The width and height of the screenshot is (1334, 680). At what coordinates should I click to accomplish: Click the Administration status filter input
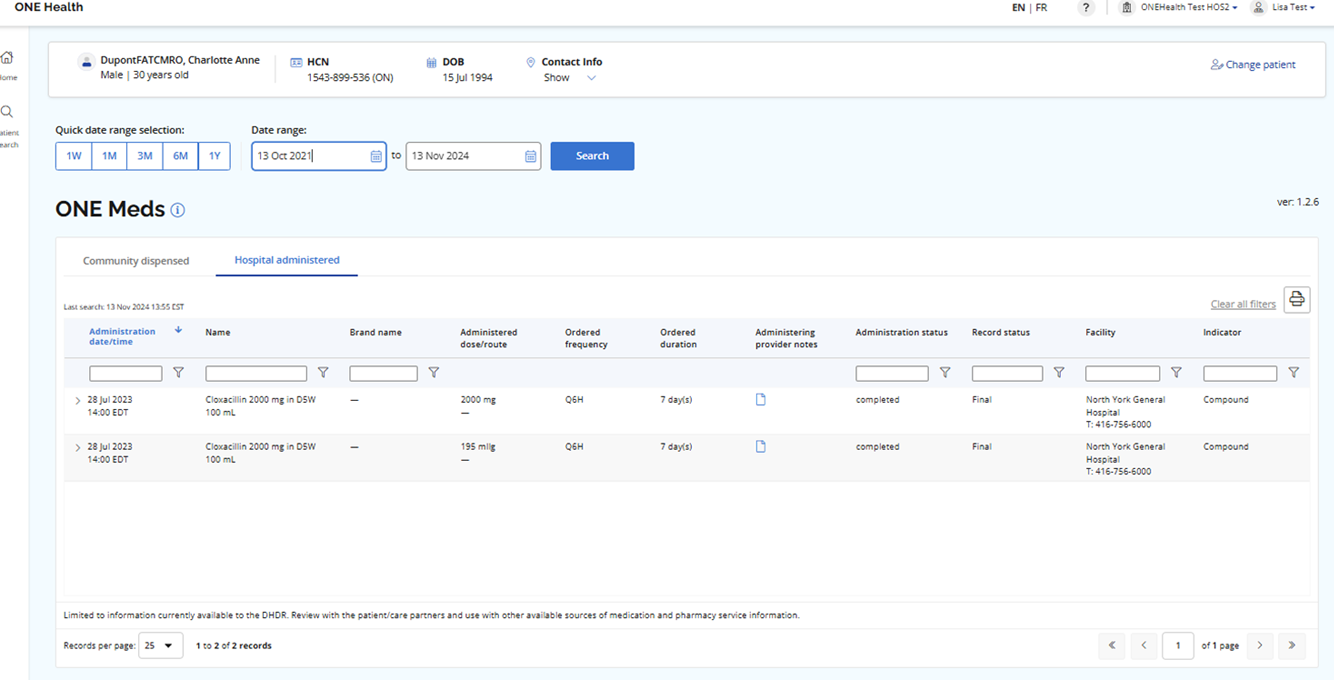coord(892,373)
